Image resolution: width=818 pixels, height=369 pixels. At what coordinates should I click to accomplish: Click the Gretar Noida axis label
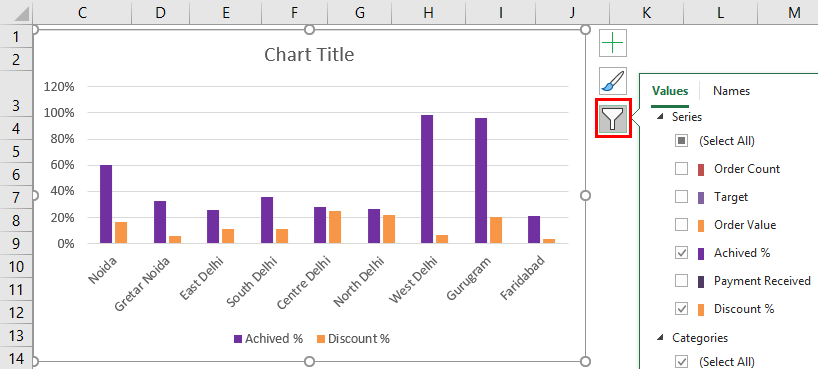141,283
